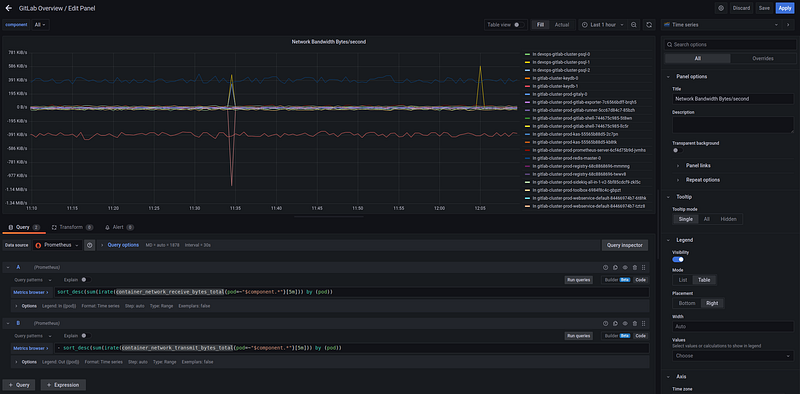Viewport: 800px width, 394px height.
Task: Hide query A response using eye icon
Action: (x=625, y=267)
